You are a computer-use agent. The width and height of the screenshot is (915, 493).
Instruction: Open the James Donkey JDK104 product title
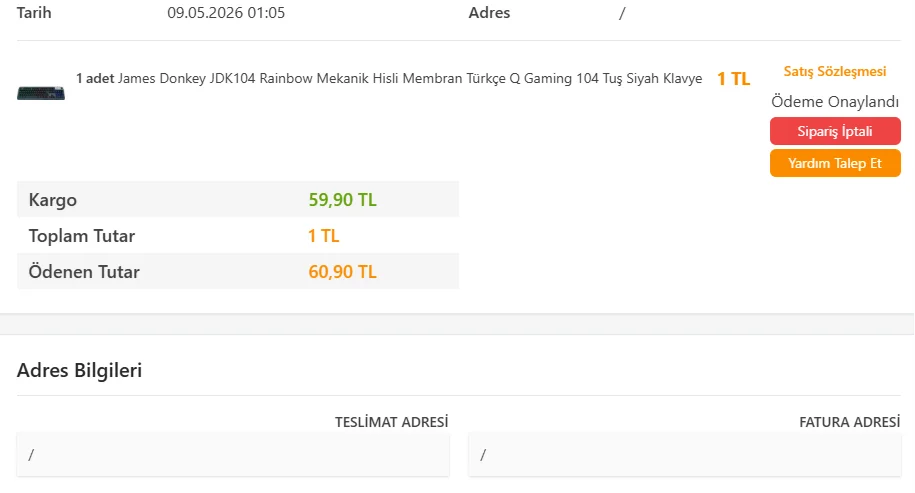click(x=410, y=78)
